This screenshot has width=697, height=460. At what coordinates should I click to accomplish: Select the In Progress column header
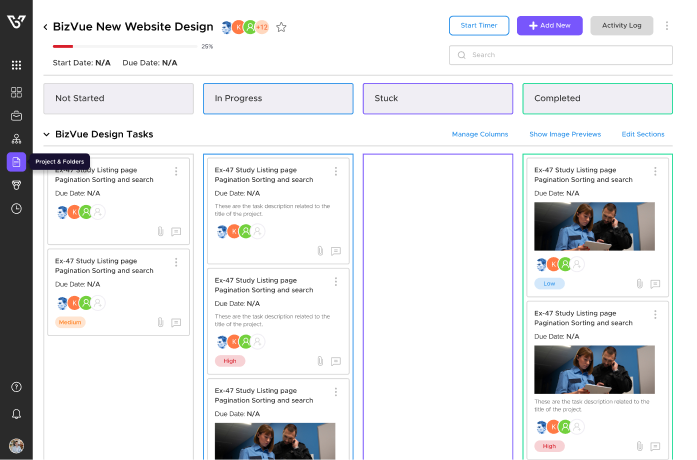click(x=278, y=98)
